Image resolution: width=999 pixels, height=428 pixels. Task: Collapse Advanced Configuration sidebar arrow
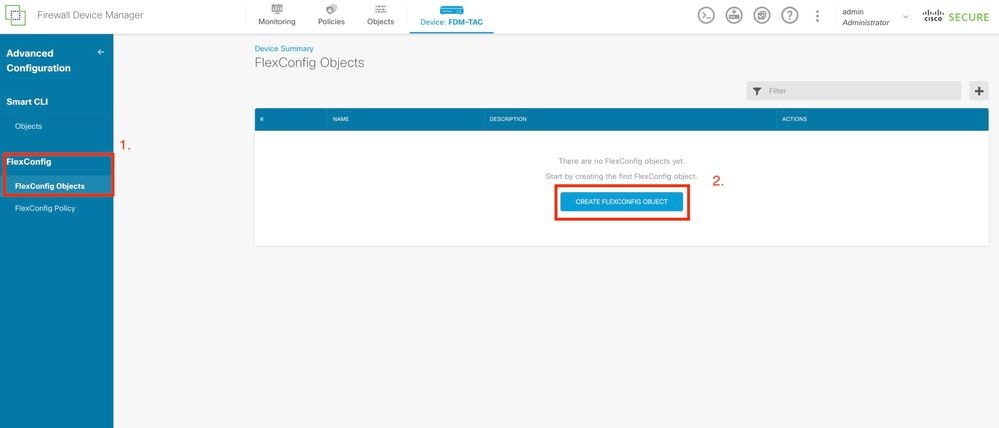click(101, 52)
